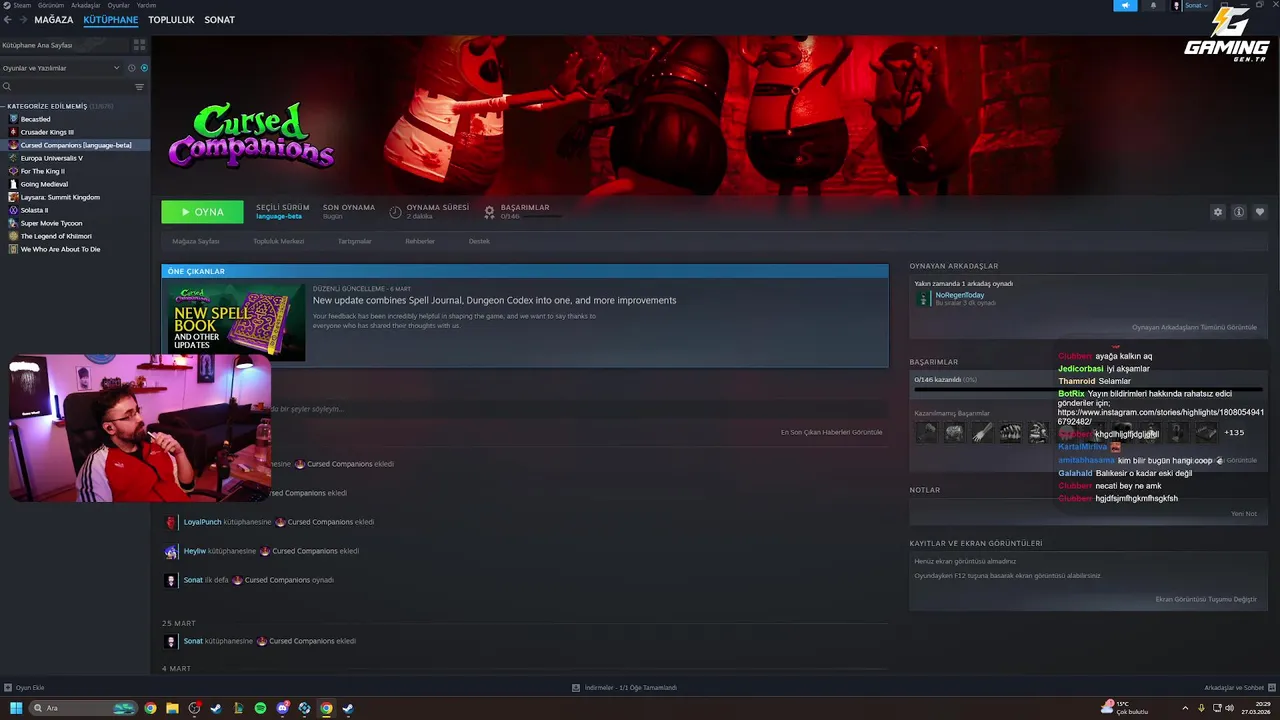
Task: Open the Oyunlar menu
Action: click(118, 5)
